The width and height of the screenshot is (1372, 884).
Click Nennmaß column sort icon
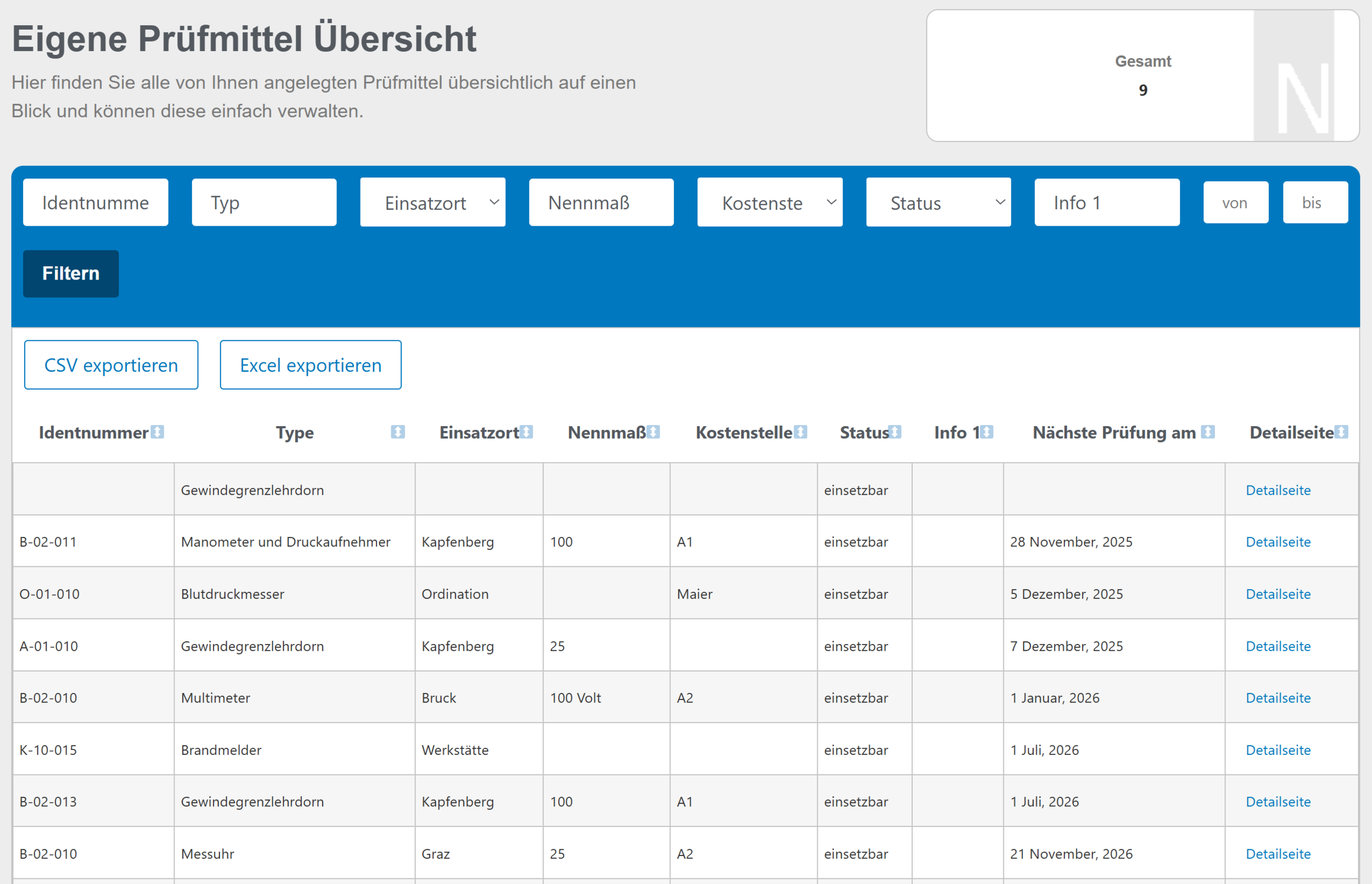click(x=653, y=432)
